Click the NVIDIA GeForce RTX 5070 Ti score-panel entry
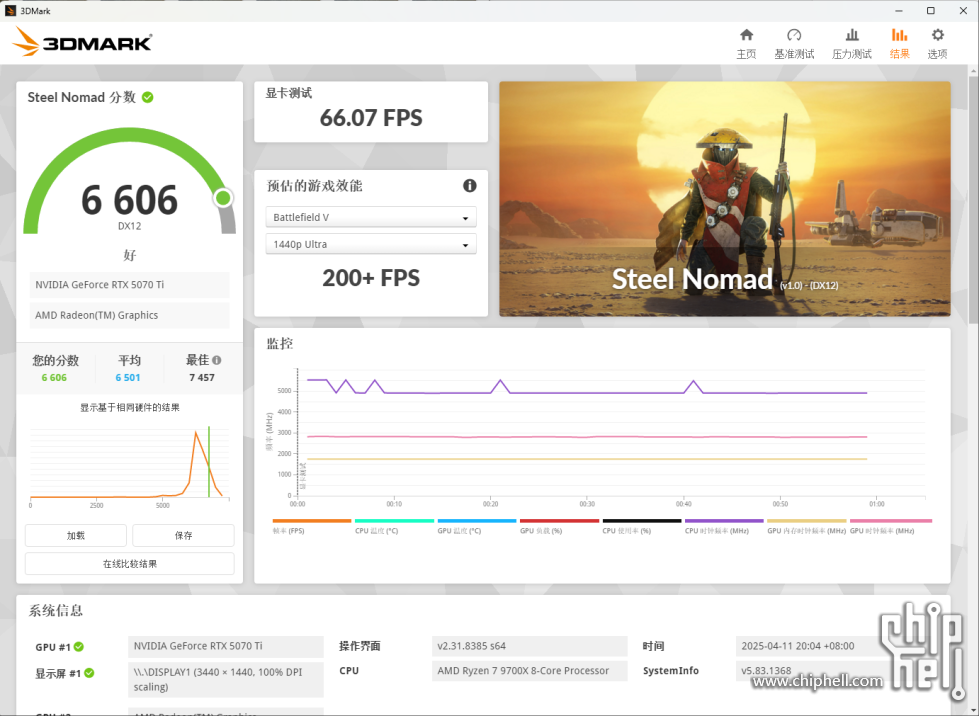 point(129,285)
